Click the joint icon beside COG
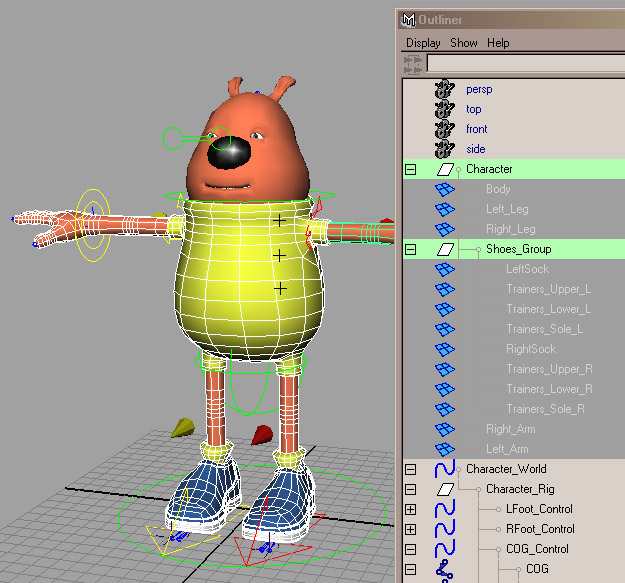The image size is (625, 583). tap(445, 569)
